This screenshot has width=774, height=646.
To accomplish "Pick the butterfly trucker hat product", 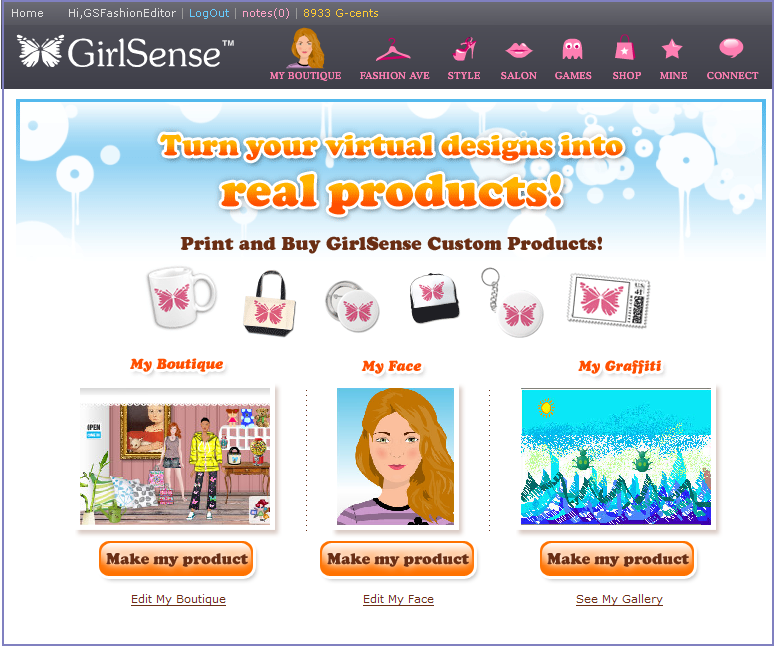I will coord(434,298).
